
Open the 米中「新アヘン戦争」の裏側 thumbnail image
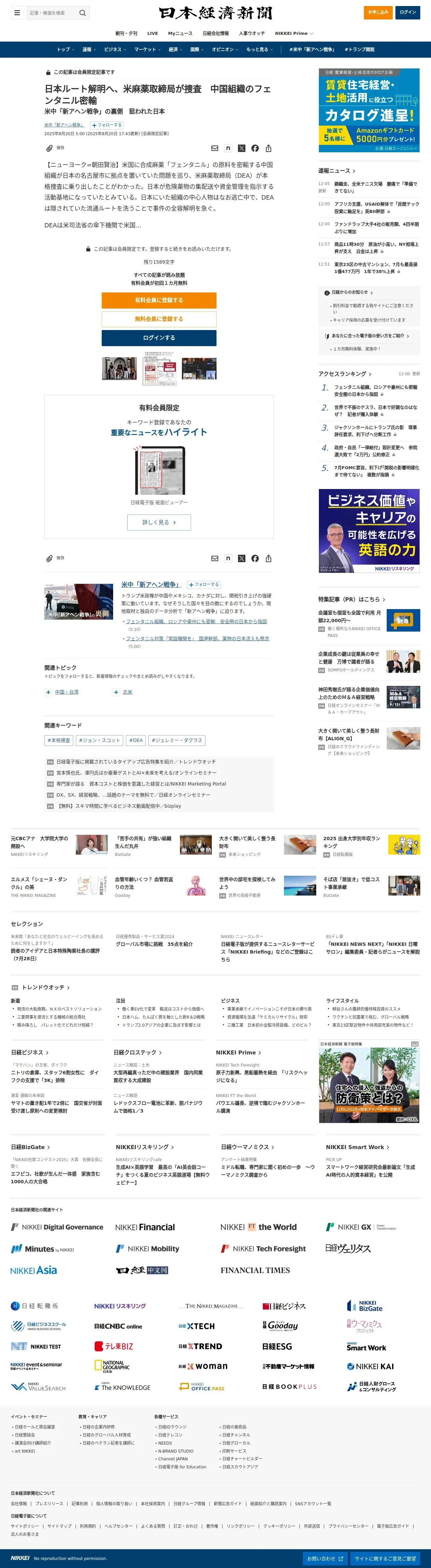[79, 602]
